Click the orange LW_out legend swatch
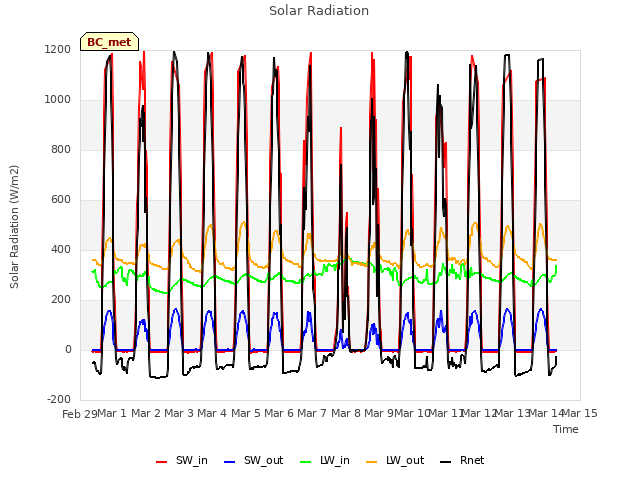This screenshot has height=480, width=640. pos(372,462)
